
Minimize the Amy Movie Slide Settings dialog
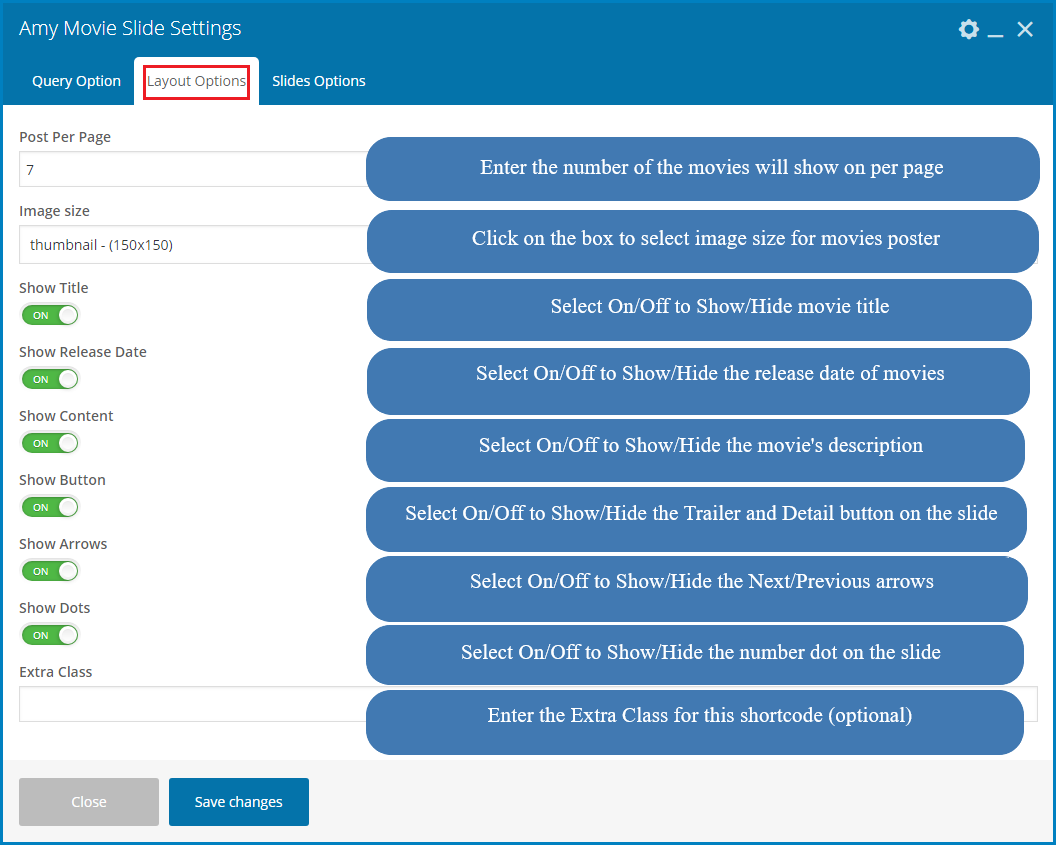(995, 32)
